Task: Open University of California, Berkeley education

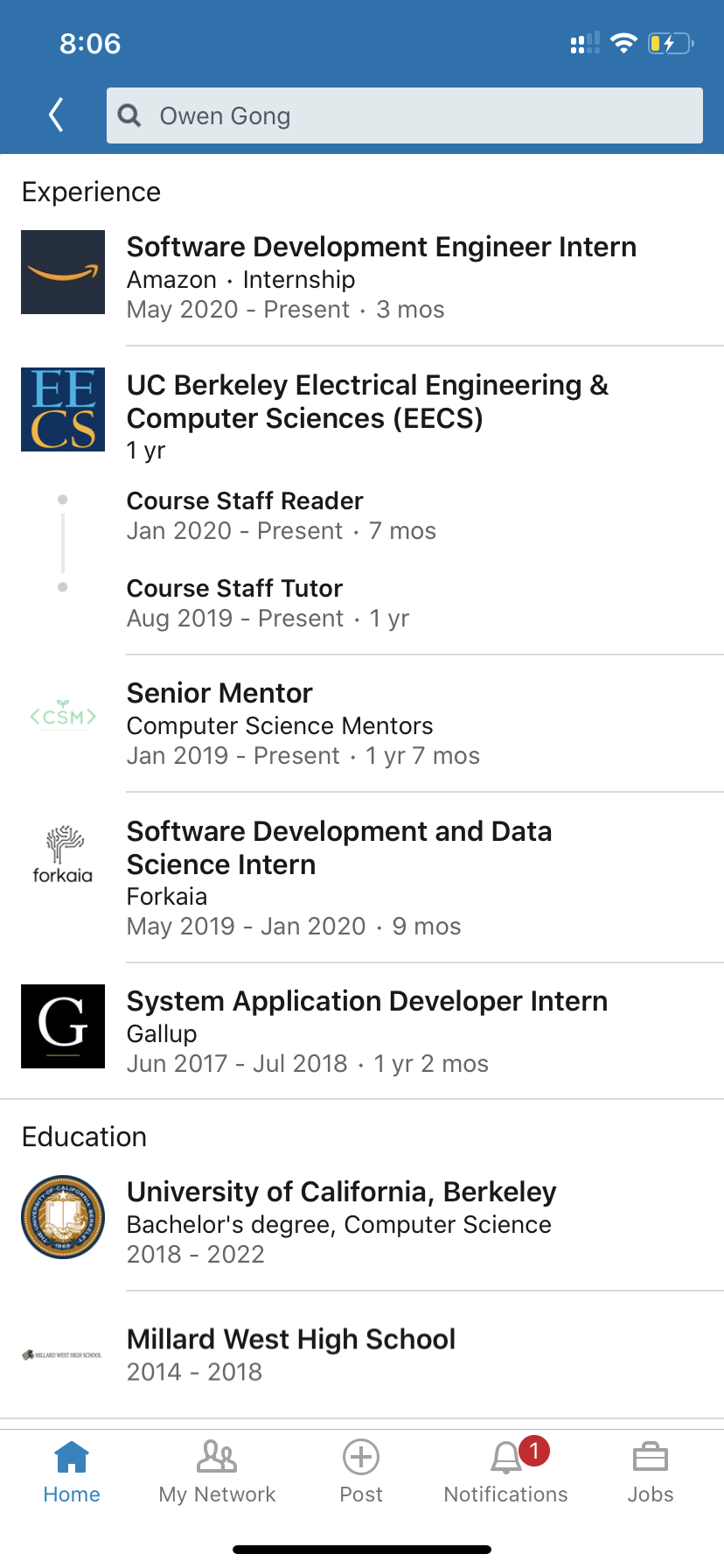Action: click(x=342, y=1193)
